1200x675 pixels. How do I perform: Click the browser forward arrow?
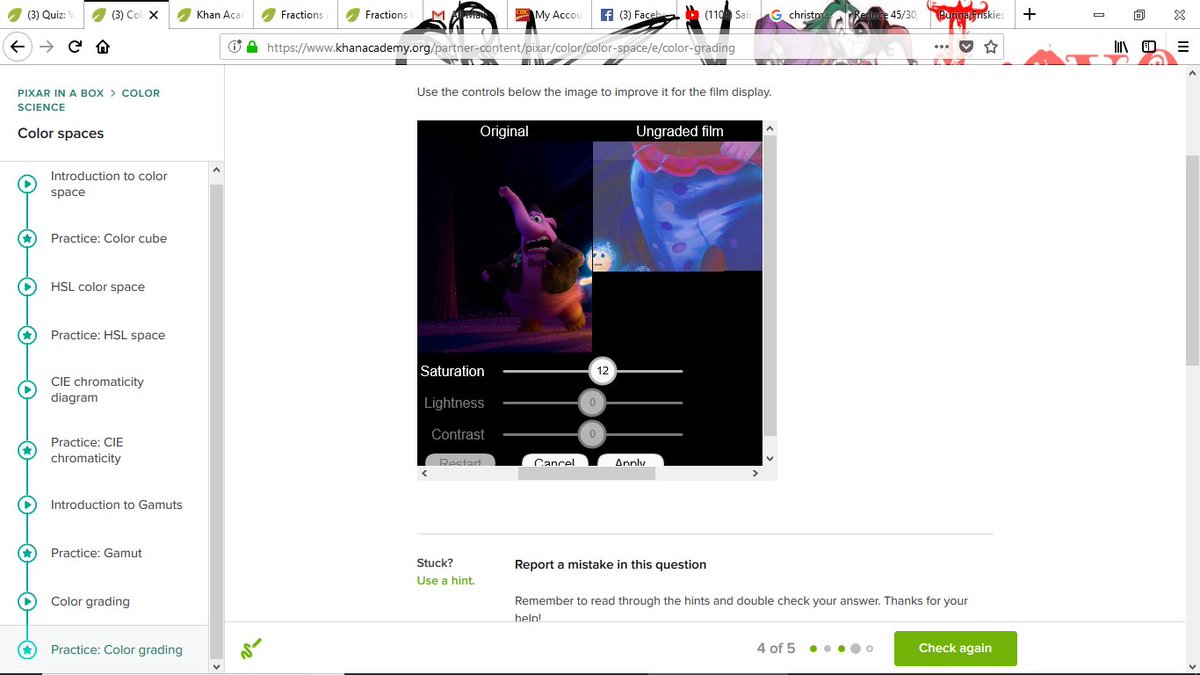pyautogui.click(x=46, y=47)
